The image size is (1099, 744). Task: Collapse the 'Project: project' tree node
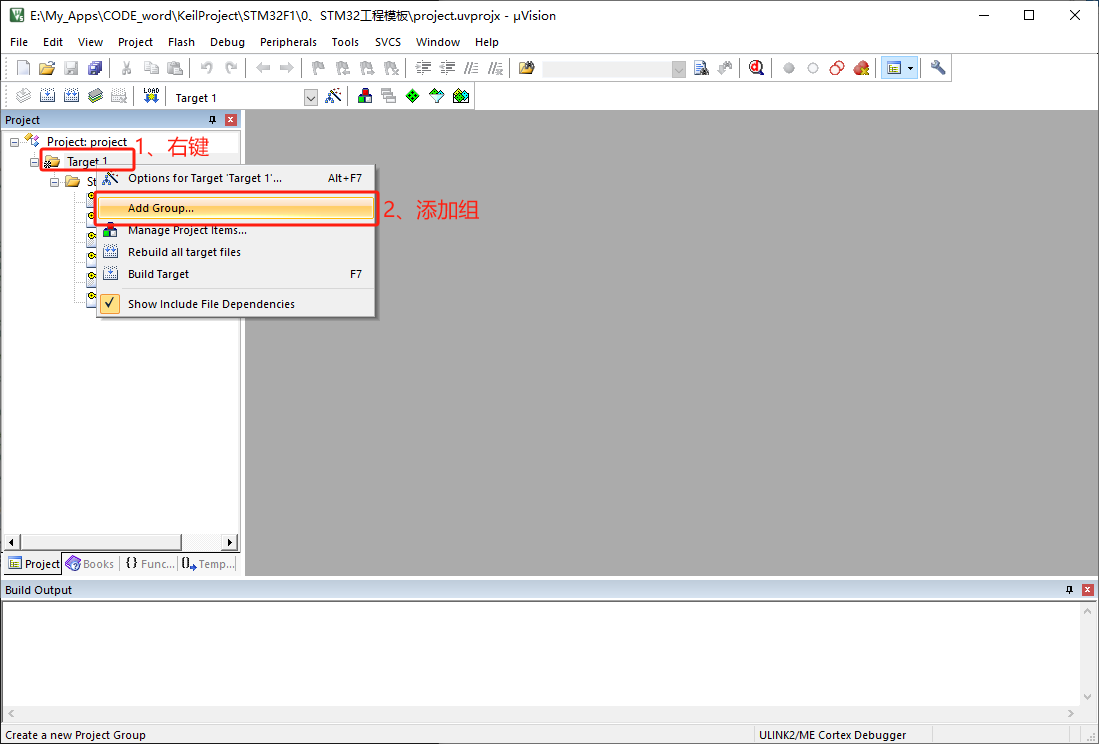coord(14,142)
